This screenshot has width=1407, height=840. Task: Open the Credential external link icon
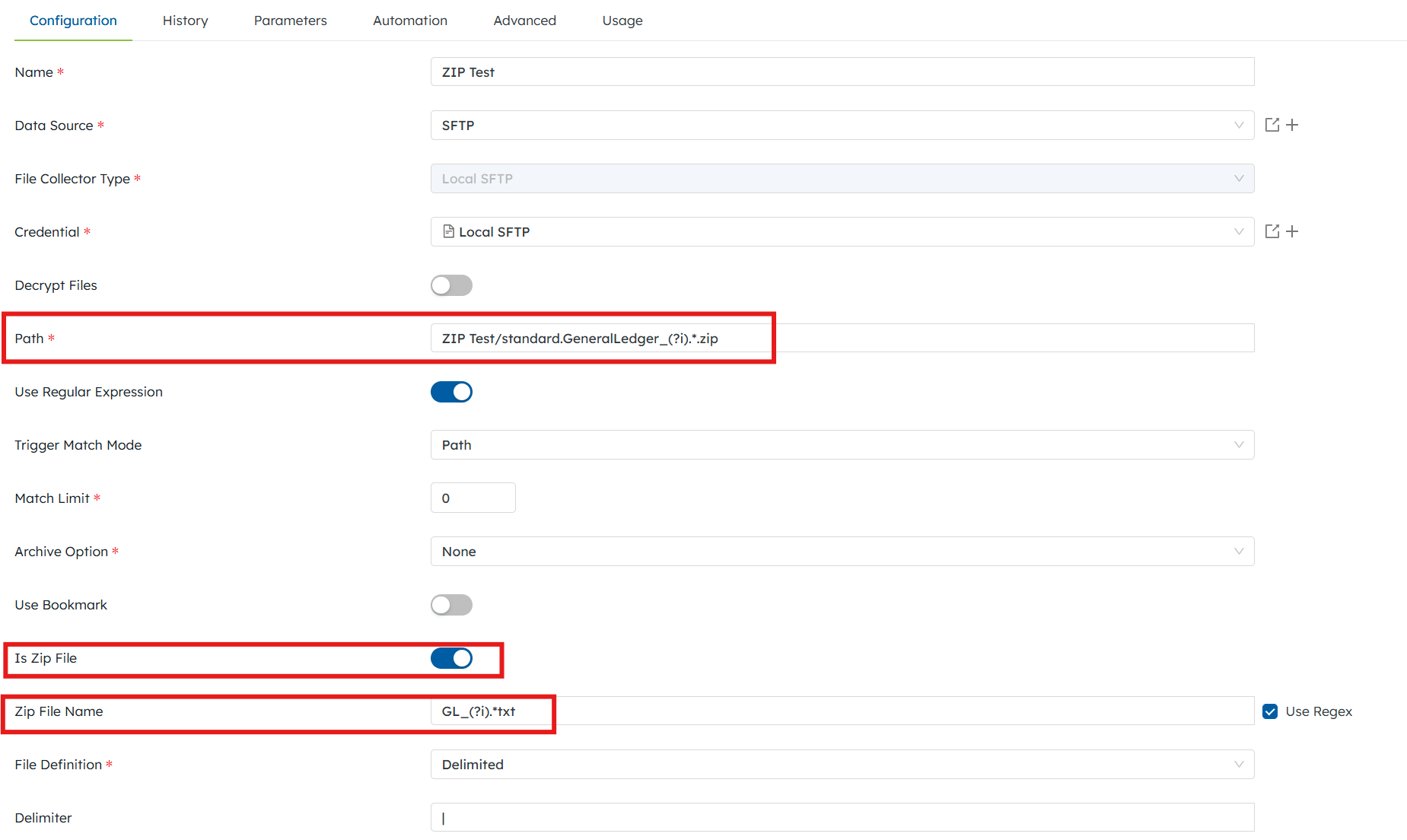[x=1272, y=231]
